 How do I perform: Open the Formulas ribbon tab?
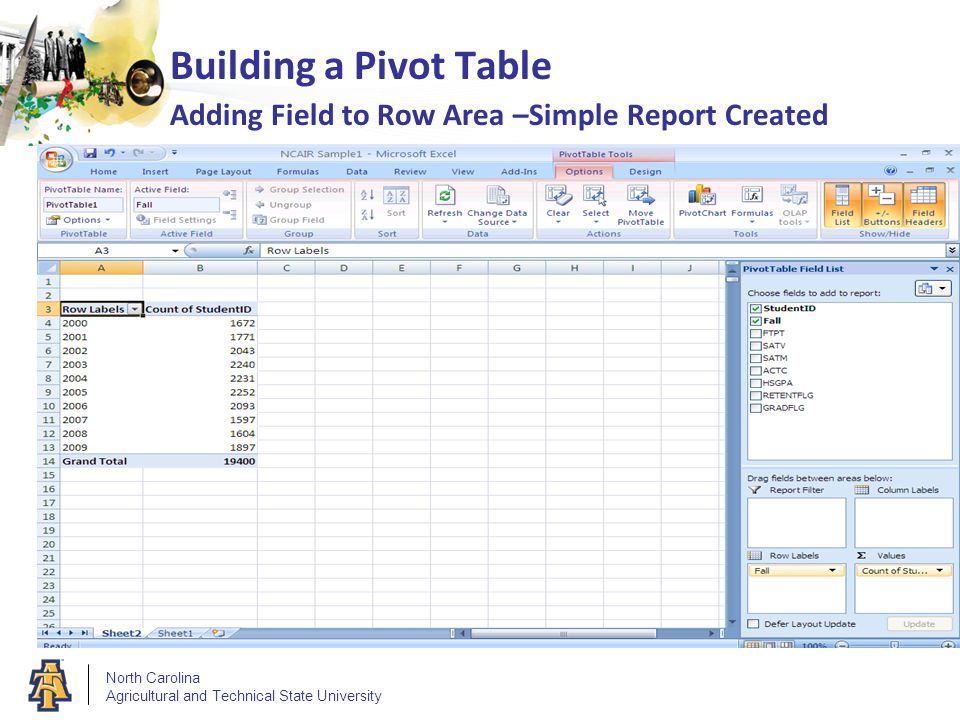[x=298, y=172]
